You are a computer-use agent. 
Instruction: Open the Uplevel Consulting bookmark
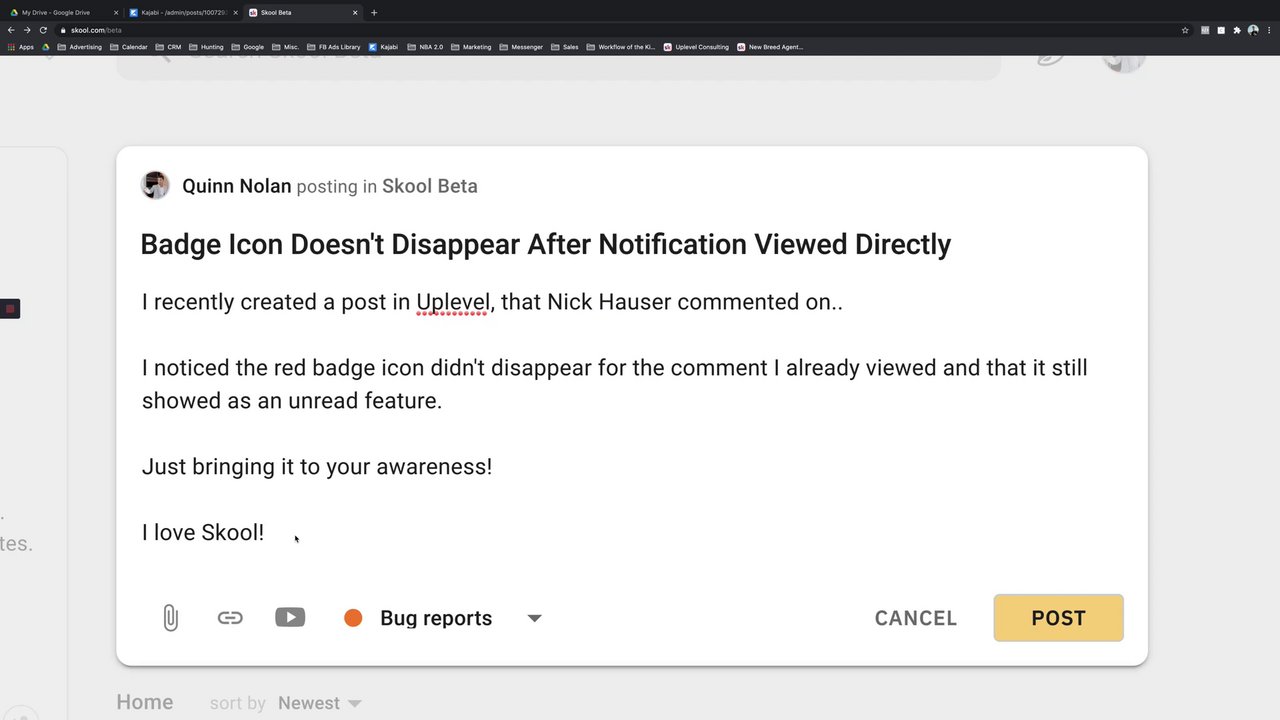pos(696,47)
